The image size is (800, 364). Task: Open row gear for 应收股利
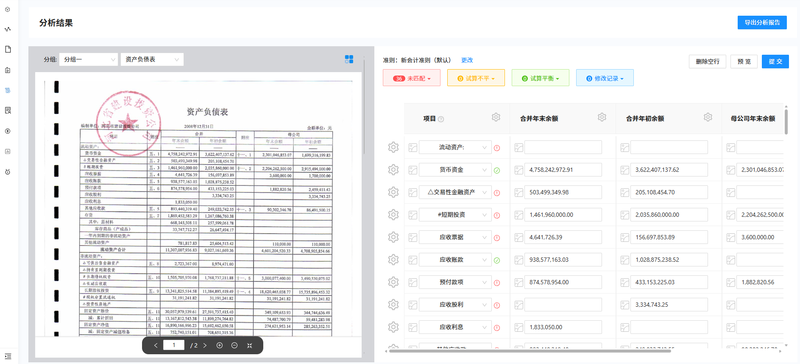[393, 304]
